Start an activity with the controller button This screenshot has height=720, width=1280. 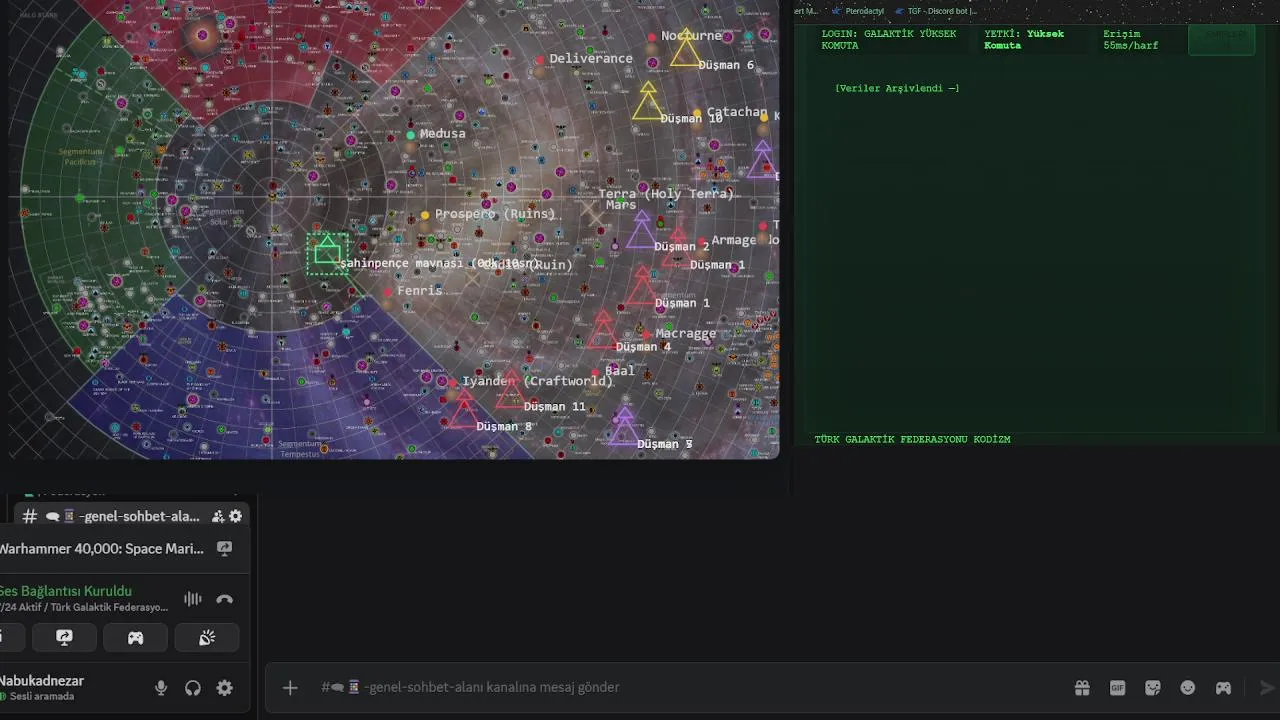point(135,638)
